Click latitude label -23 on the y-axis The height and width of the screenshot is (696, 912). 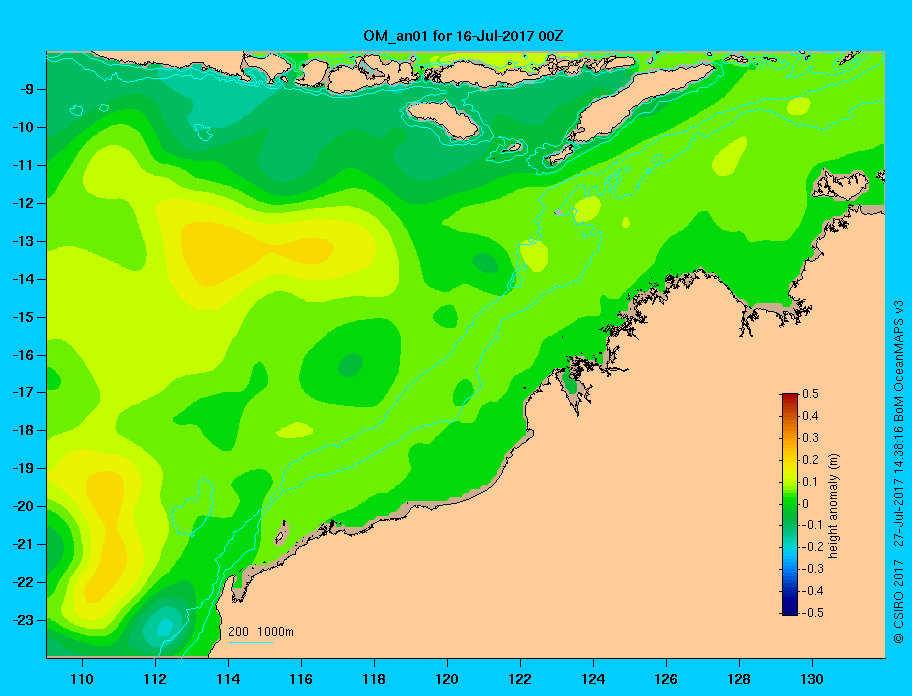tap(21, 620)
